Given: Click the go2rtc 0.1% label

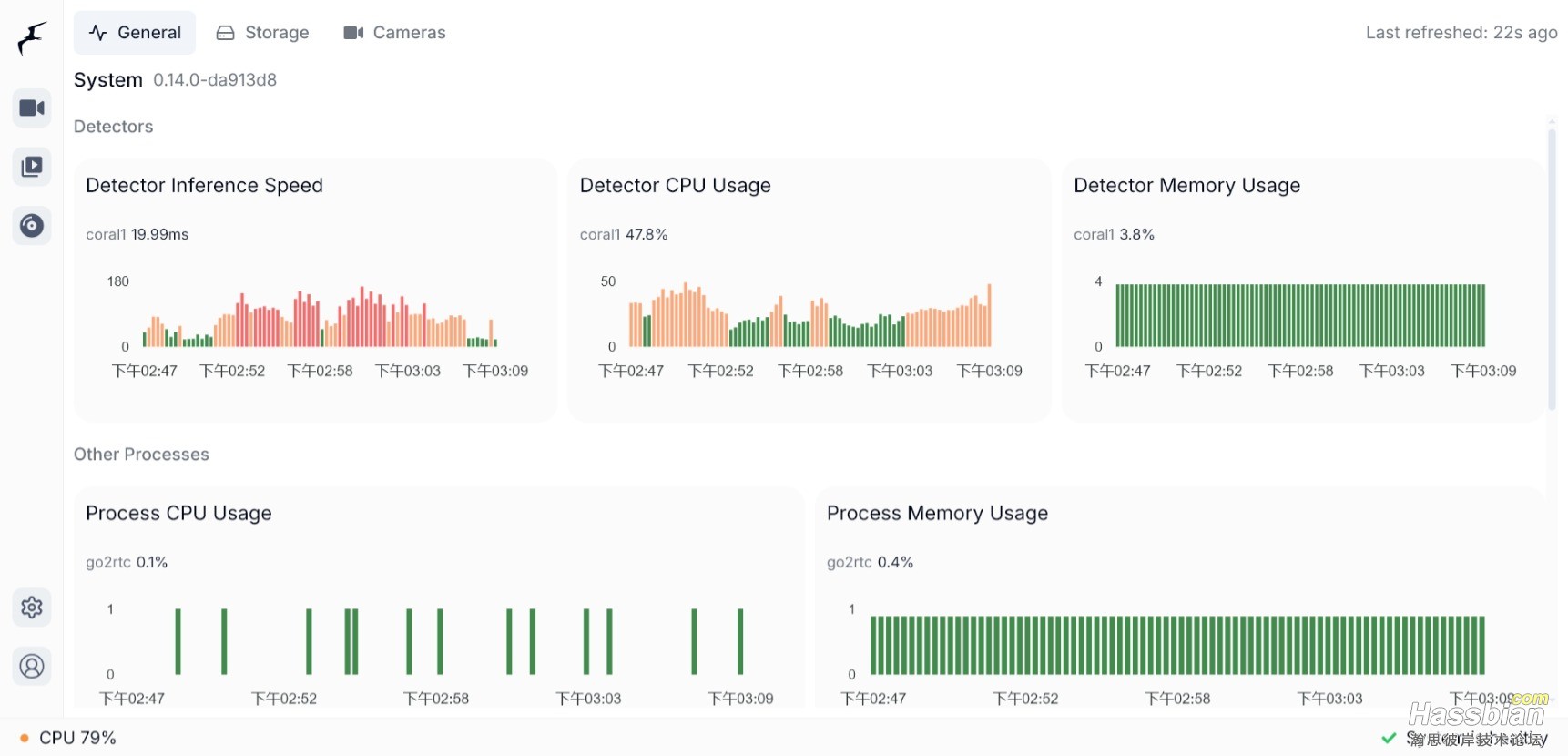Looking at the screenshot, I should point(127,563).
